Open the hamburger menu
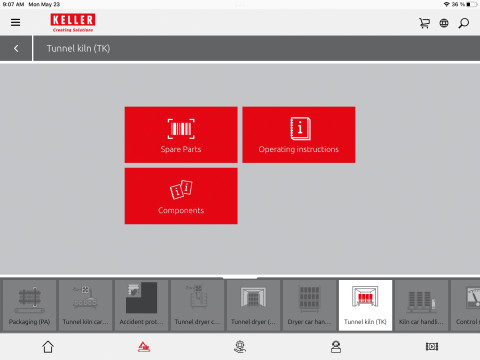Image resolution: width=480 pixels, height=360 pixels. point(15,23)
